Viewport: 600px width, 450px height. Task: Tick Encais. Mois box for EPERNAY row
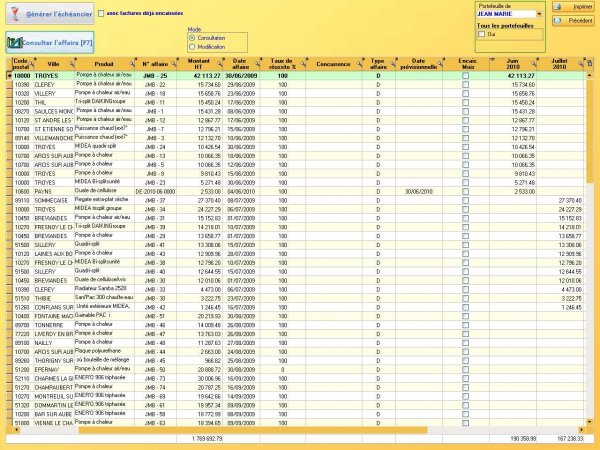465,370
